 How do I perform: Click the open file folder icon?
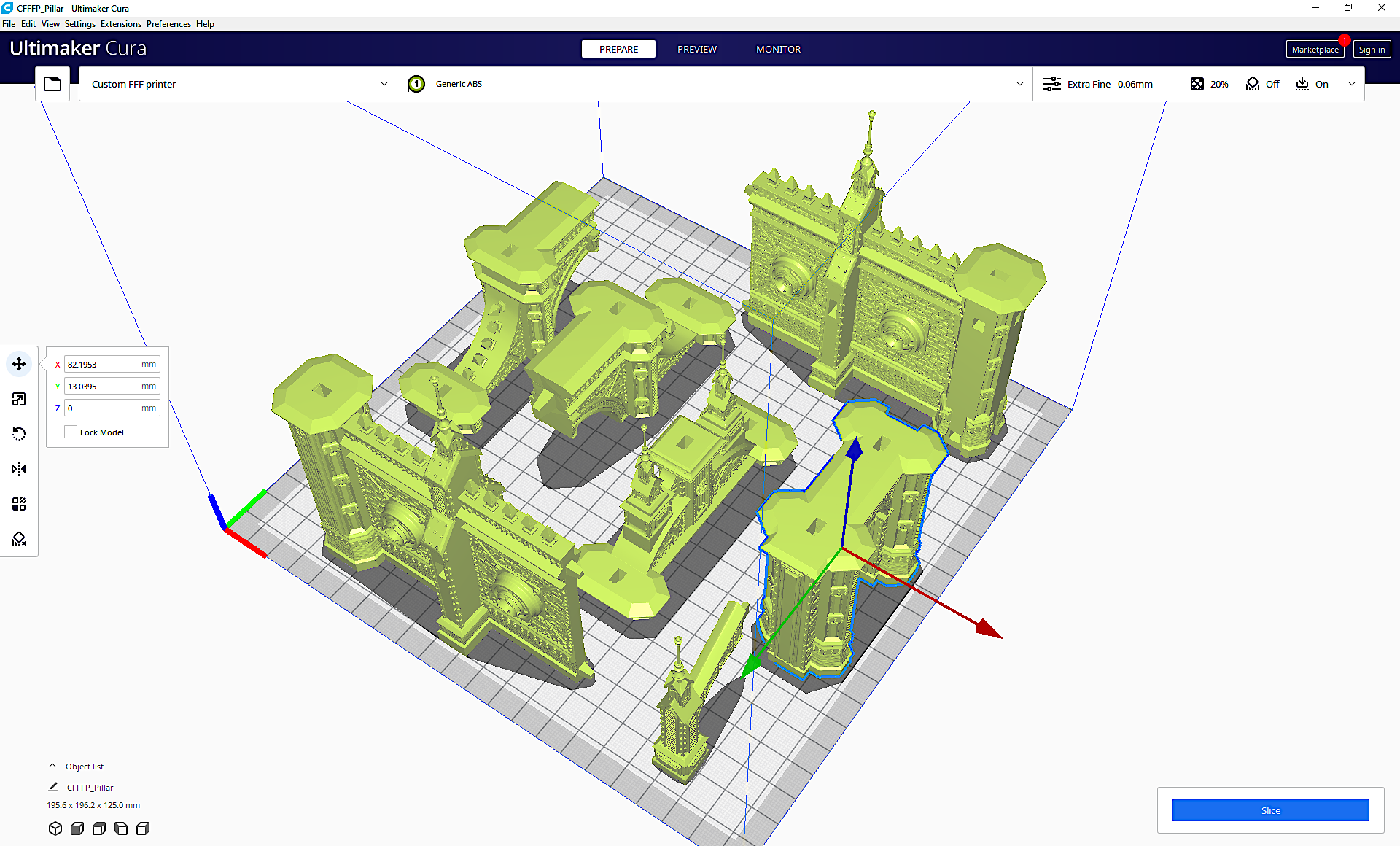pos(52,84)
